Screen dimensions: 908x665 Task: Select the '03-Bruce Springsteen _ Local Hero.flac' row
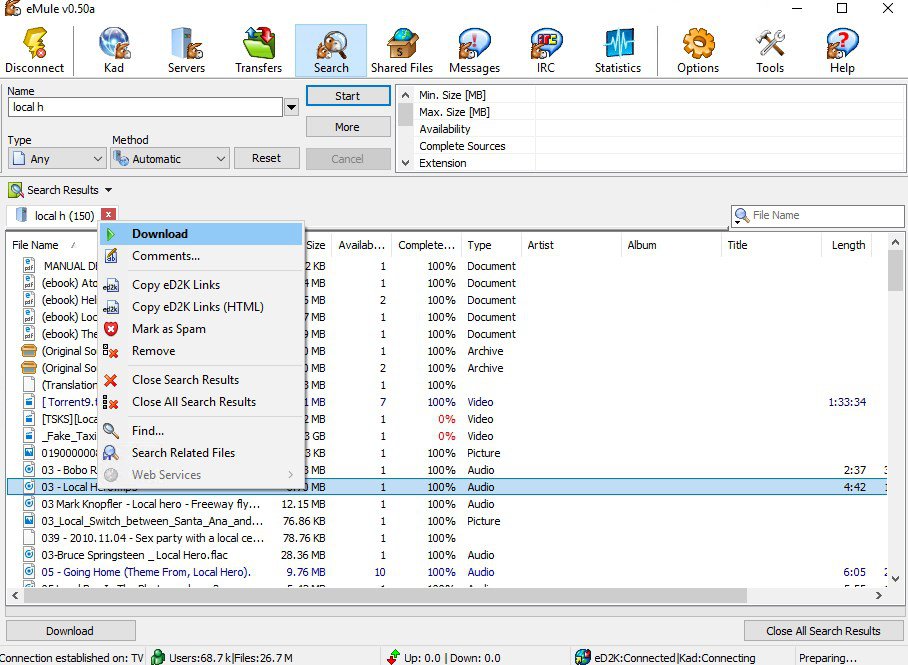(x=446, y=555)
